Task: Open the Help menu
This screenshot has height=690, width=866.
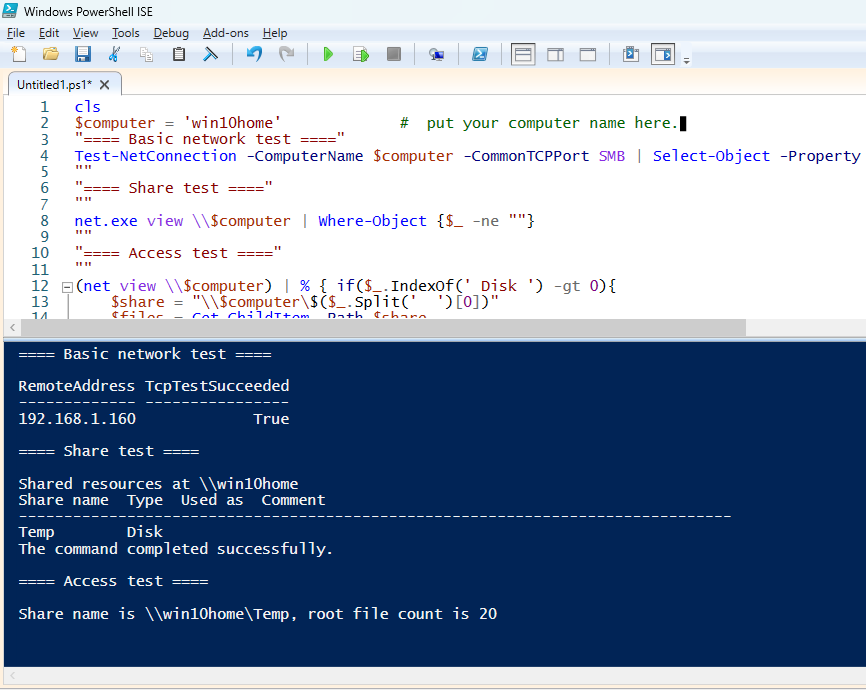Action: 274,33
